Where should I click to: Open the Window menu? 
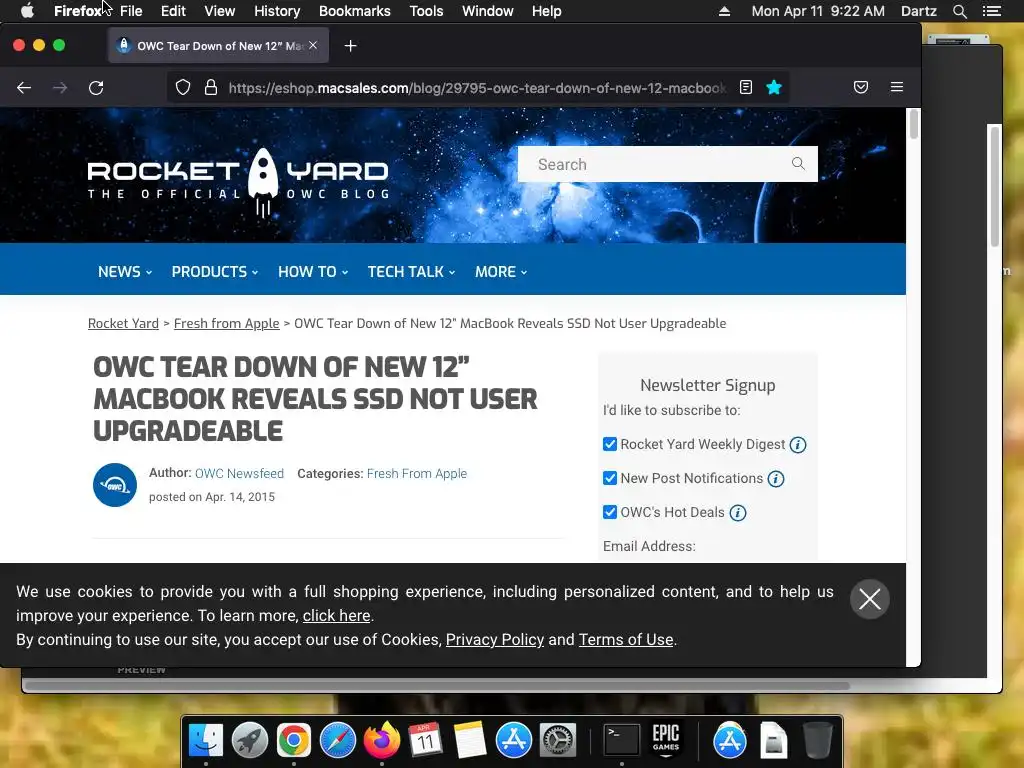pos(488,11)
